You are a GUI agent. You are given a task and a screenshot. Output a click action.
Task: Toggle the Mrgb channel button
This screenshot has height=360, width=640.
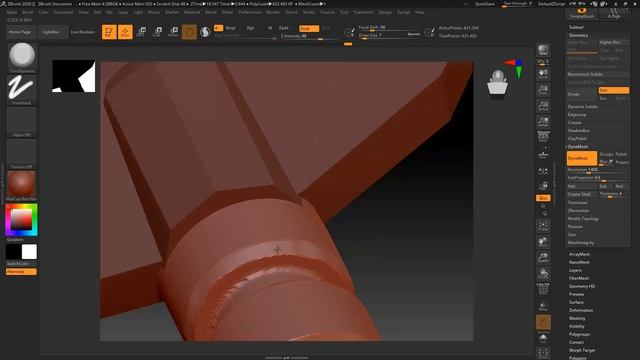click(231, 28)
